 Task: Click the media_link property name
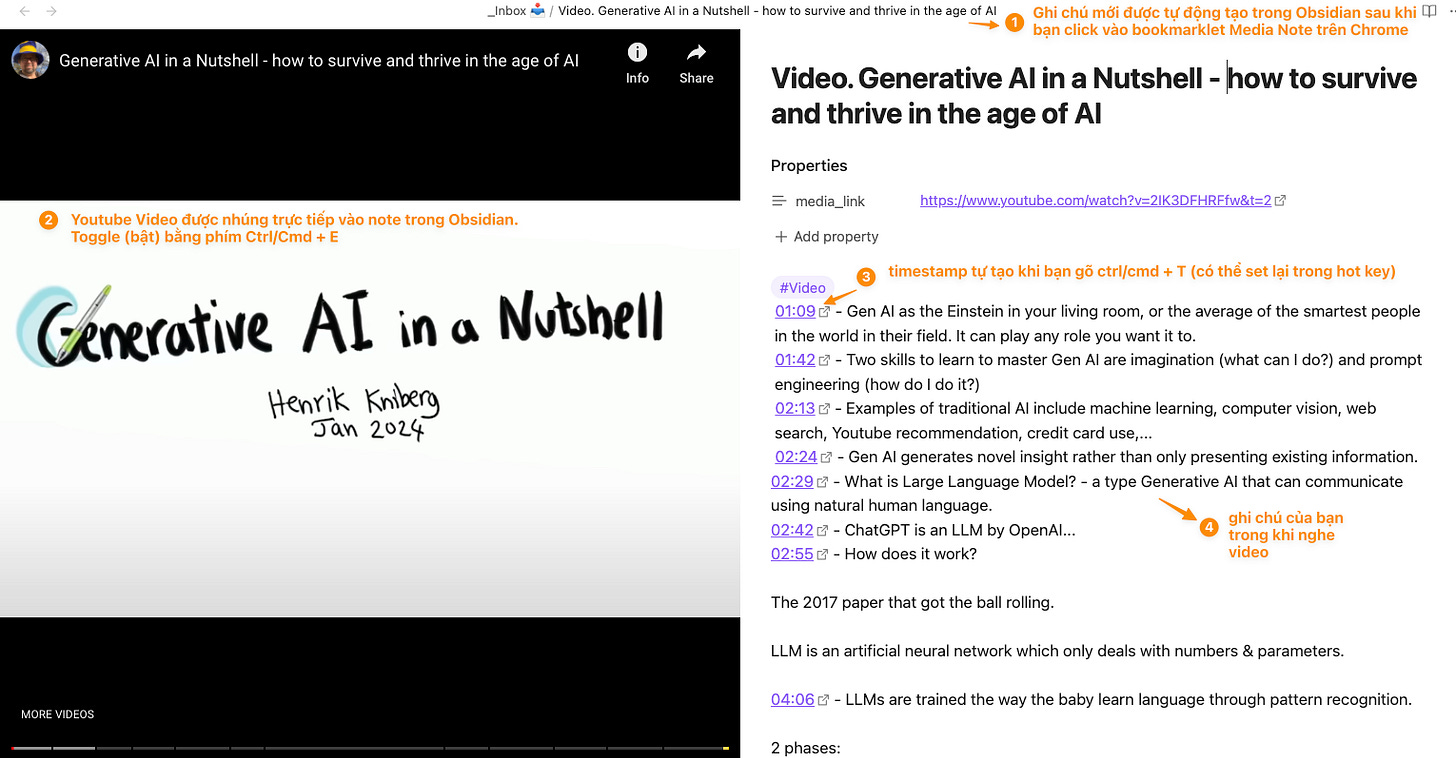pos(830,201)
